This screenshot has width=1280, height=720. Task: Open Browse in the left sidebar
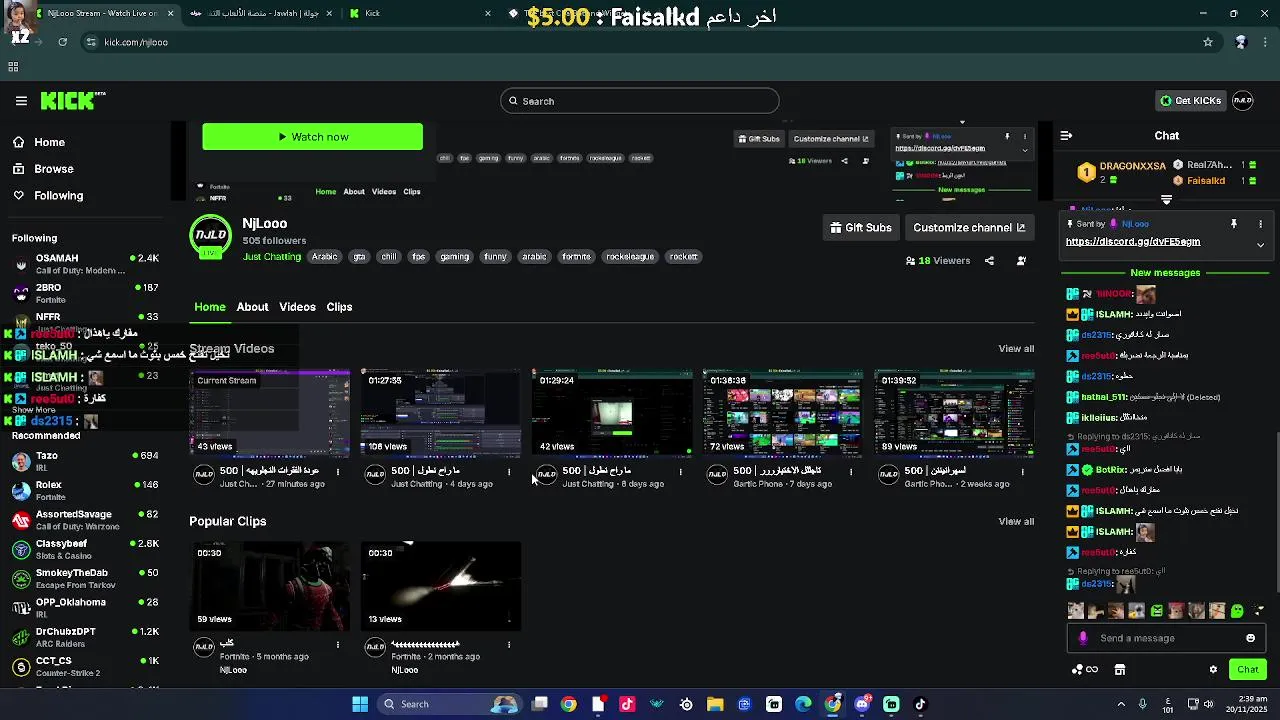pyautogui.click(x=53, y=169)
